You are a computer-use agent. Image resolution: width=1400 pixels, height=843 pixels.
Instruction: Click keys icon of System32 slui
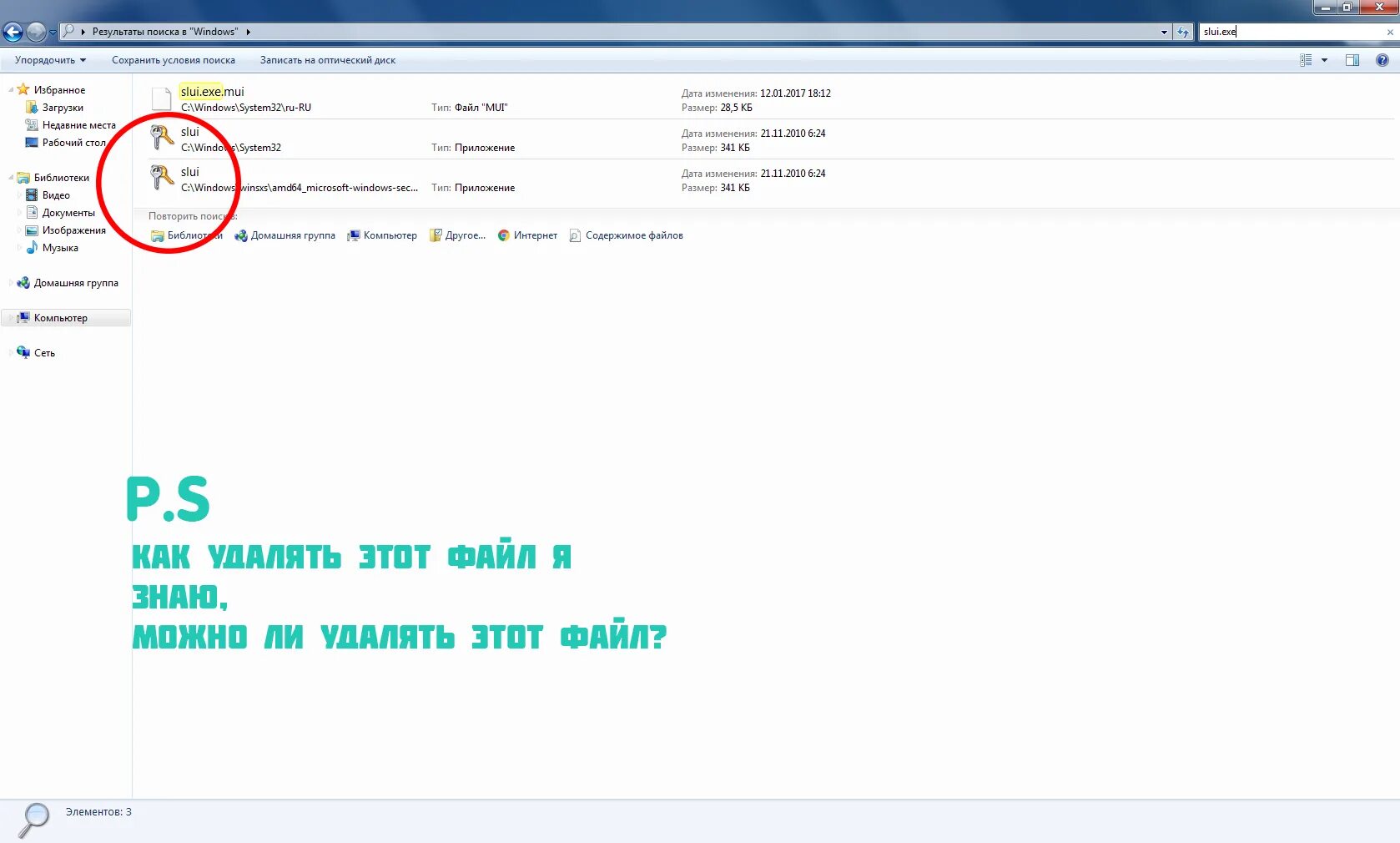point(162,138)
